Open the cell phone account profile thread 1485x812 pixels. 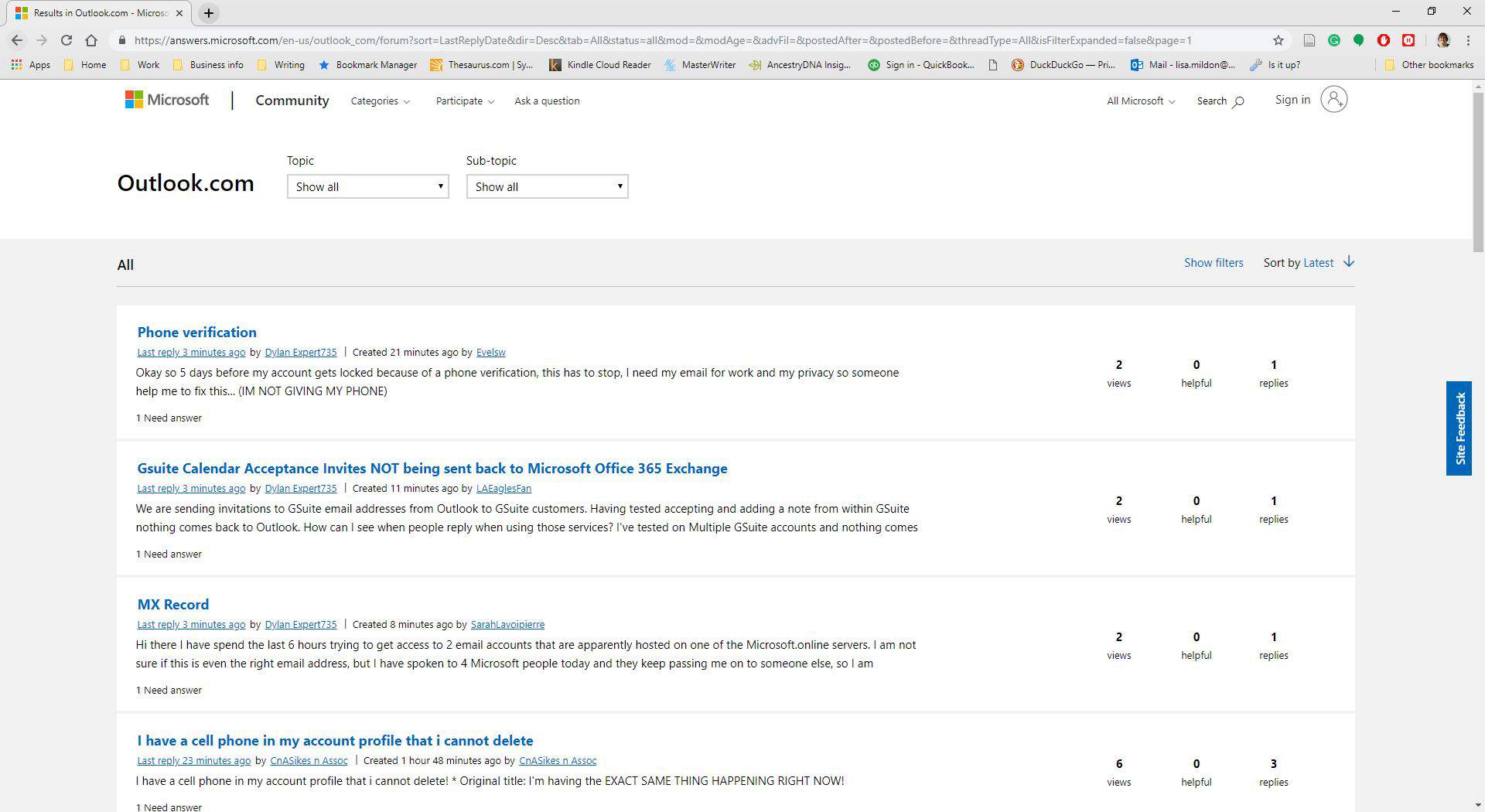335,741
